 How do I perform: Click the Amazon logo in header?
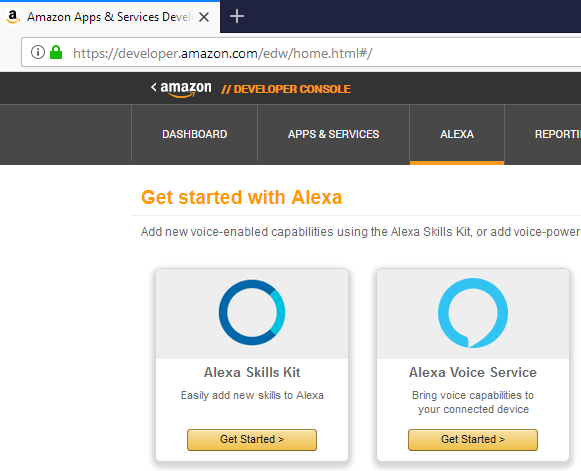pyautogui.click(x=186, y=89)
